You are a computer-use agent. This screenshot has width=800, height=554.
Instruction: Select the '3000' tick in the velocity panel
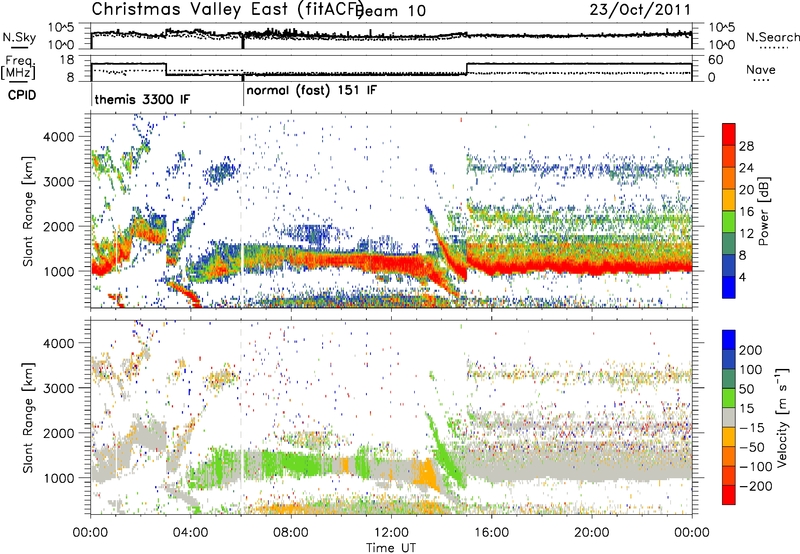[58, 388]
